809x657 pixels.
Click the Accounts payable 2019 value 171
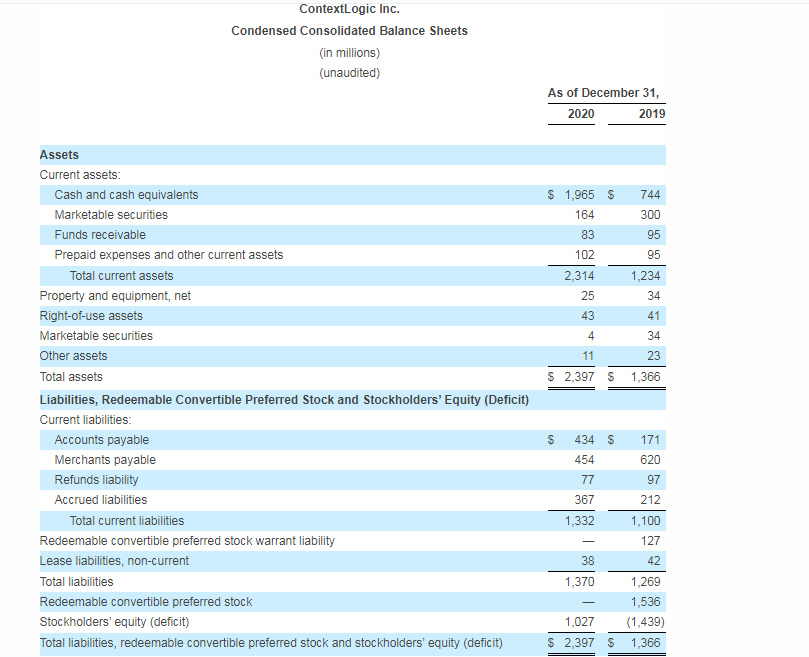[x=650, y=440]
